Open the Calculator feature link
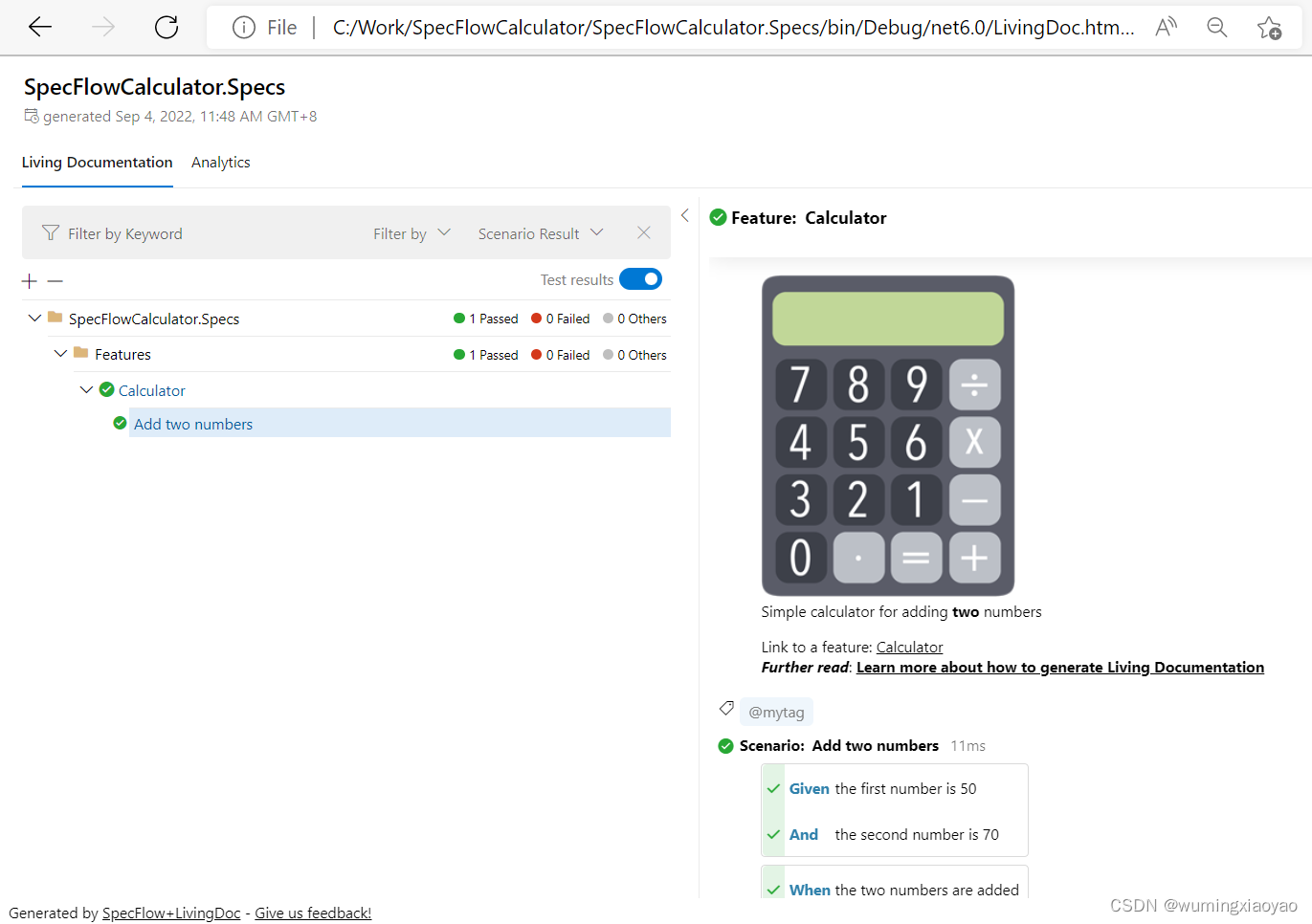This screenshot has height=924, width=1312. [x=909, y=648]
